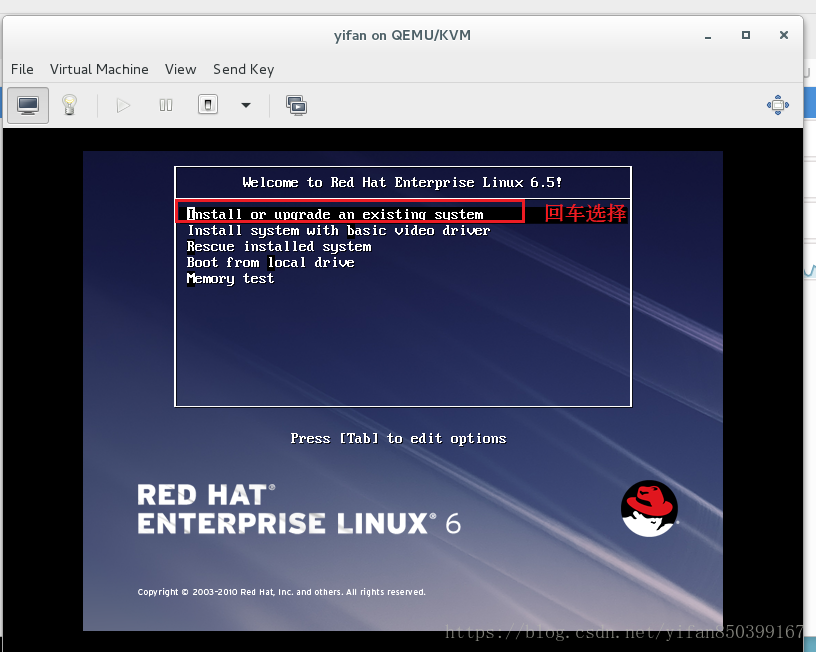816x652 pixels.
Task: Select Install system with basic video driver
Action: [x=338, y=231]
